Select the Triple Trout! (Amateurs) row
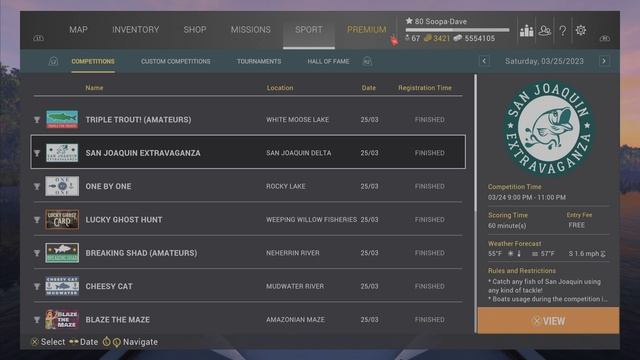The image size is (640, 360). click(248, 120)
